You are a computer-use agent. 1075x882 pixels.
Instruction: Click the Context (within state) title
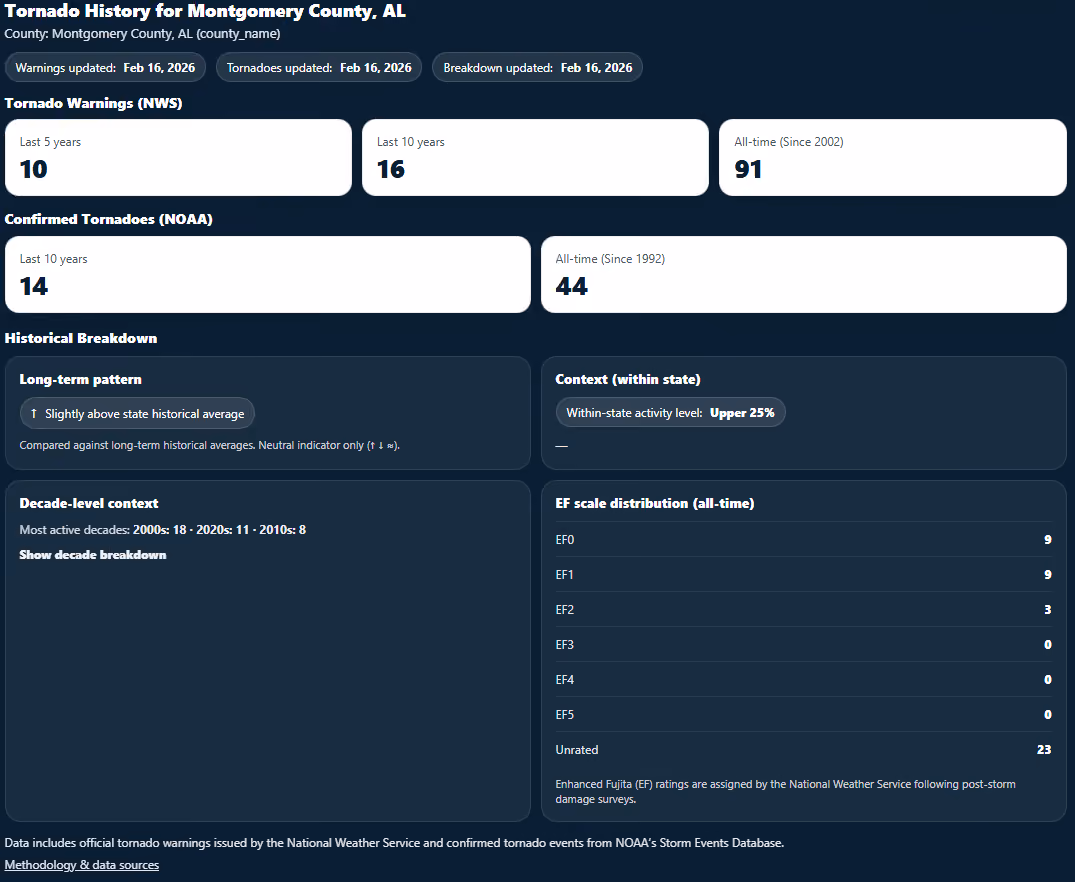tap(628, 379)
